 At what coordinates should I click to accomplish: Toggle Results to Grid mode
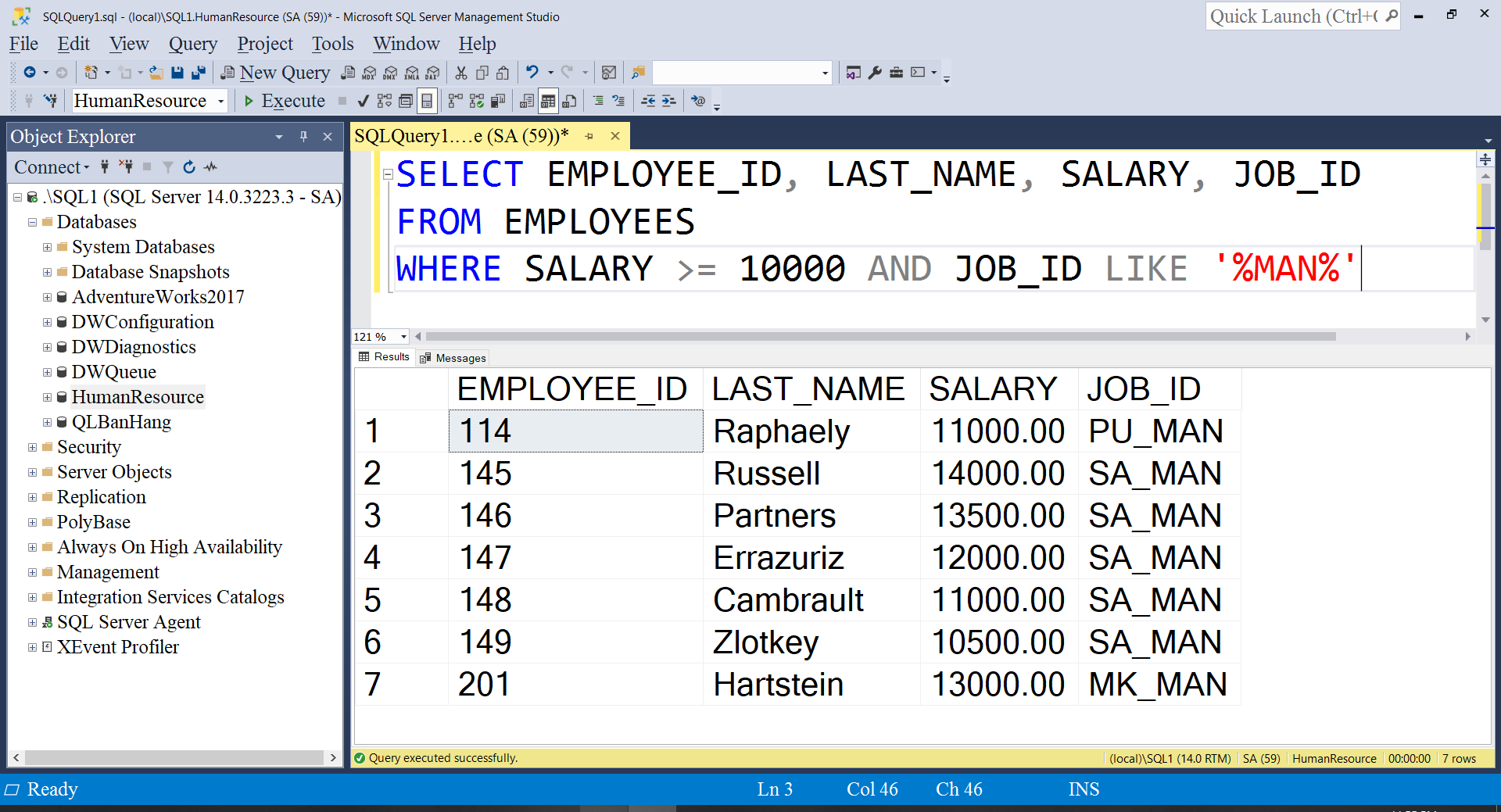point(548,101)
